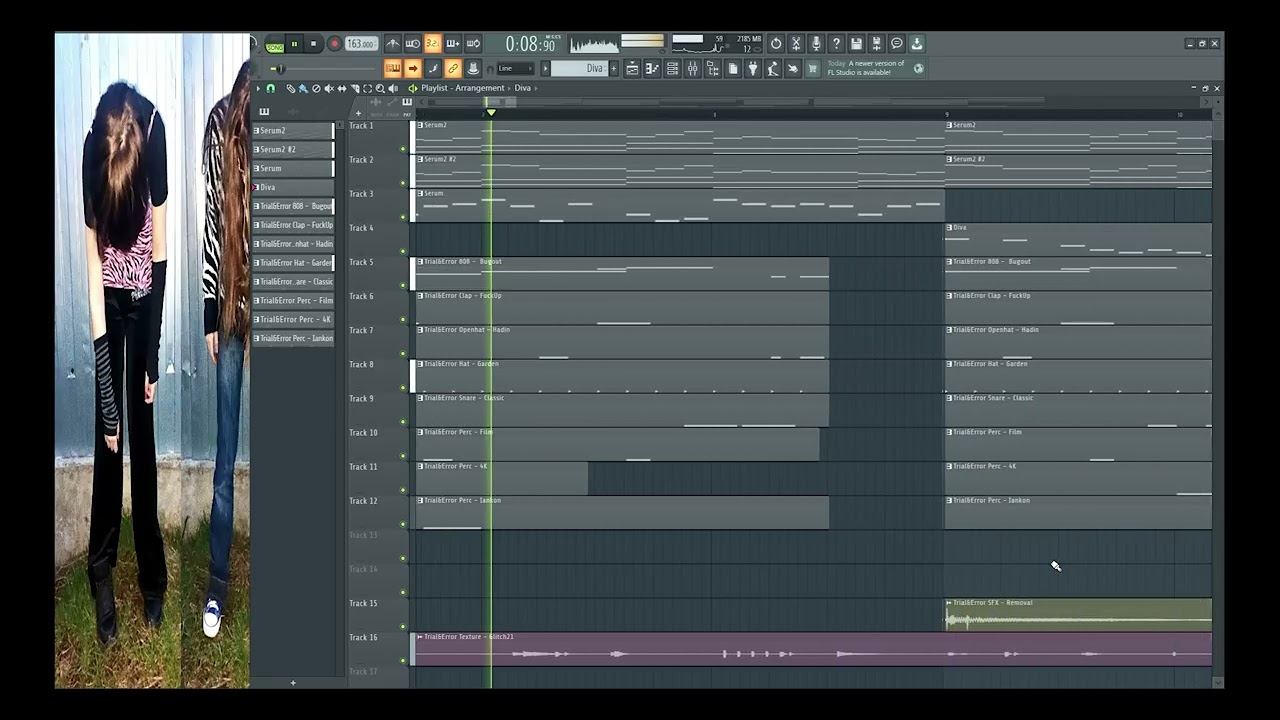This screenshot has height=720, width=1280.
Task: Open newer version of FL Studio notification
Action: coord(866,68)
